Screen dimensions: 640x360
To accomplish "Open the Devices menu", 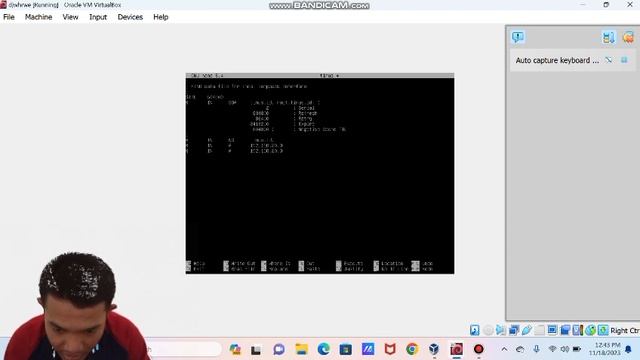I will (x=130, y=17).
